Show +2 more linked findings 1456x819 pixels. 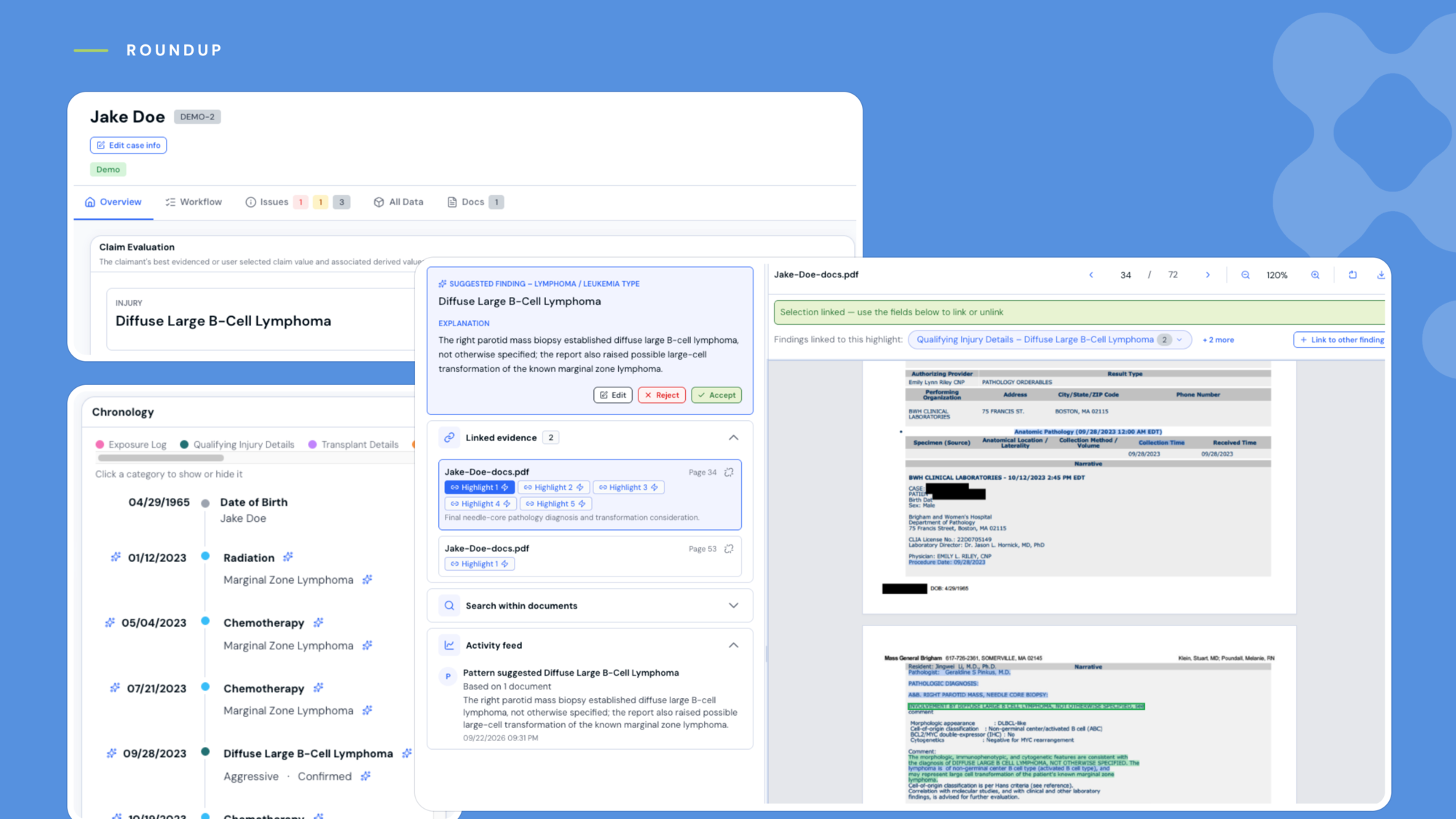point(1218,340)
